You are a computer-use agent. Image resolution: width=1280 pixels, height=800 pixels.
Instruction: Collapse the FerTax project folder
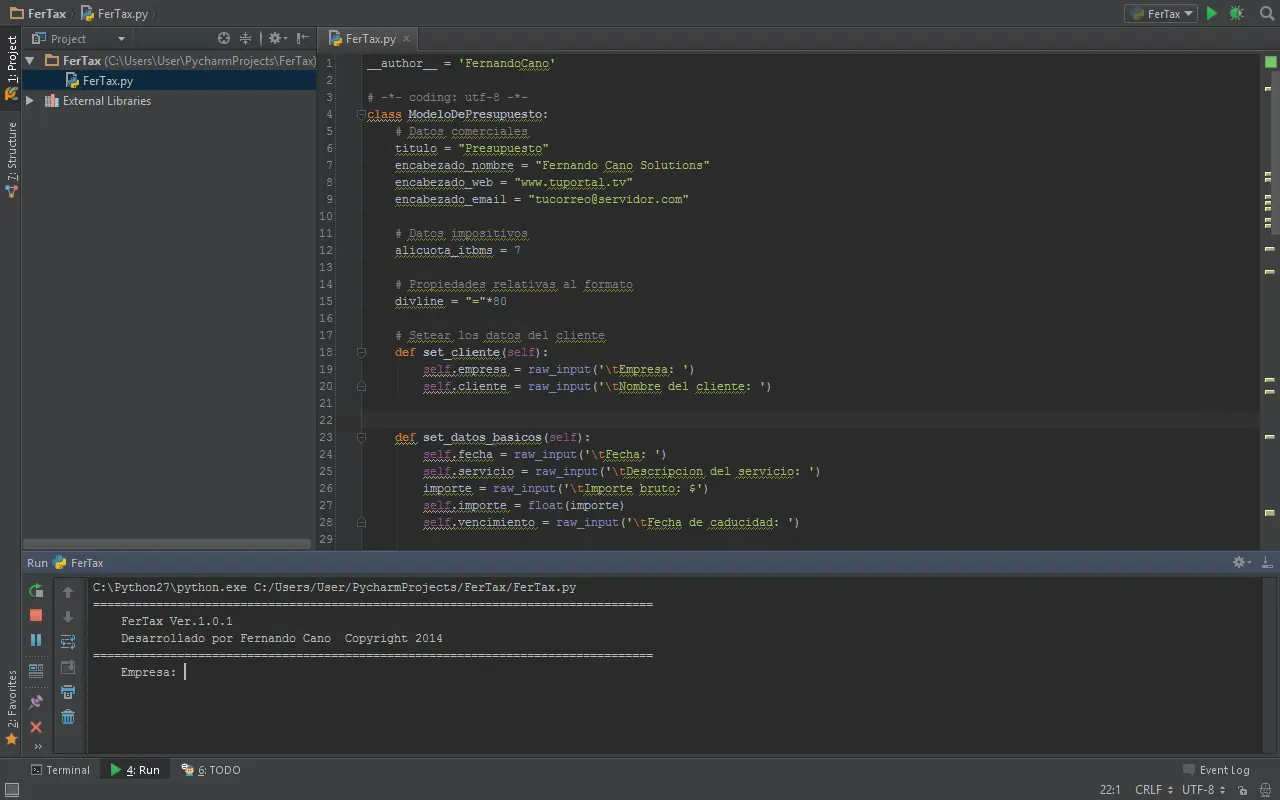(30, 61)
